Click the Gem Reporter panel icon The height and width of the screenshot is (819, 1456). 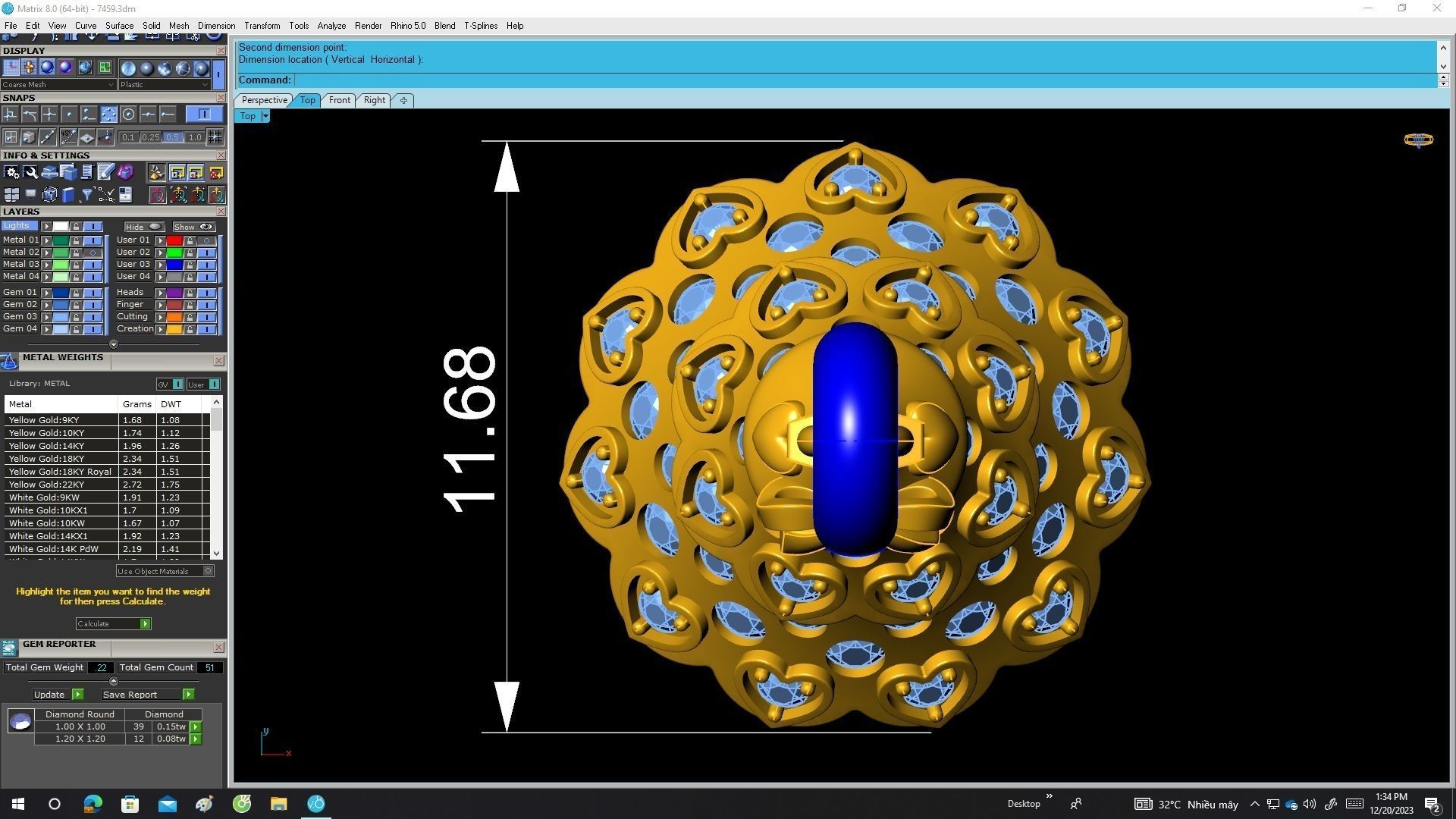click(9, 648)
